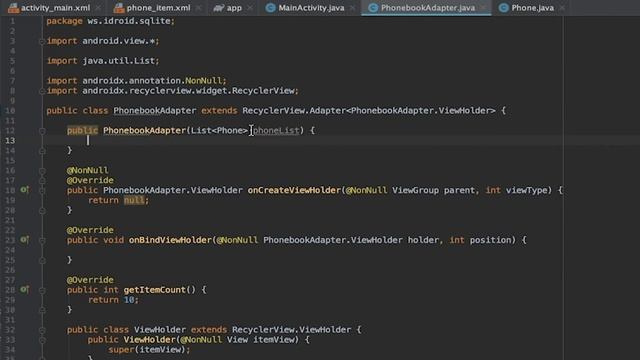Click override gutter icon for getItemCount
Screen dimensions: 640x360
point(24,289)
